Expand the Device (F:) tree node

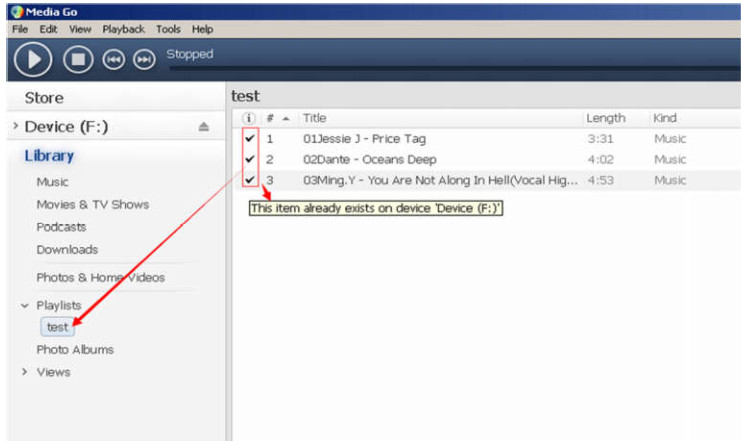16,126
